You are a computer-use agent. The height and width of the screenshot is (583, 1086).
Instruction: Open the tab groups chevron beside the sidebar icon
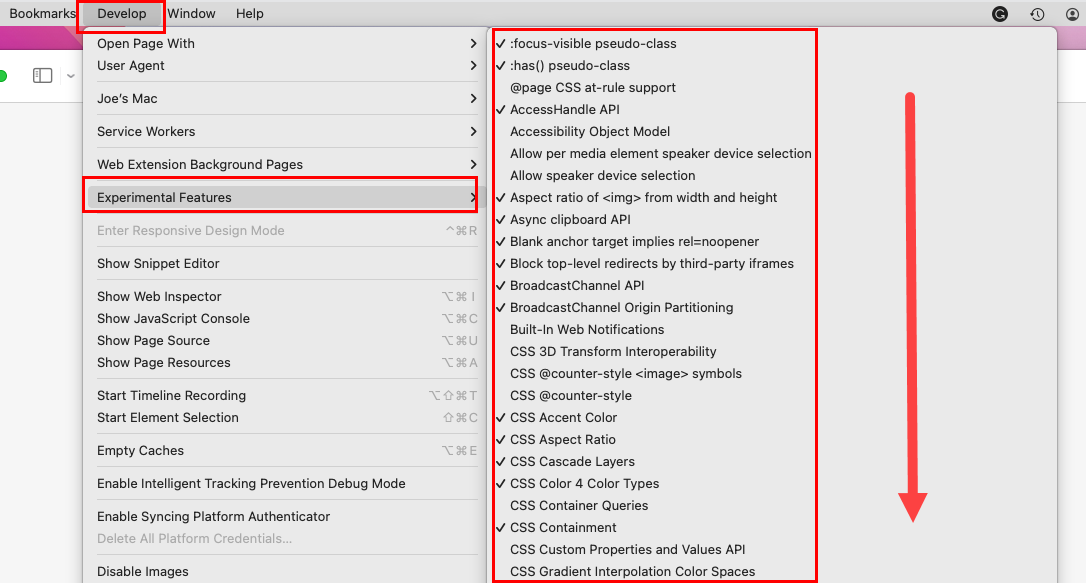(70, 75)
